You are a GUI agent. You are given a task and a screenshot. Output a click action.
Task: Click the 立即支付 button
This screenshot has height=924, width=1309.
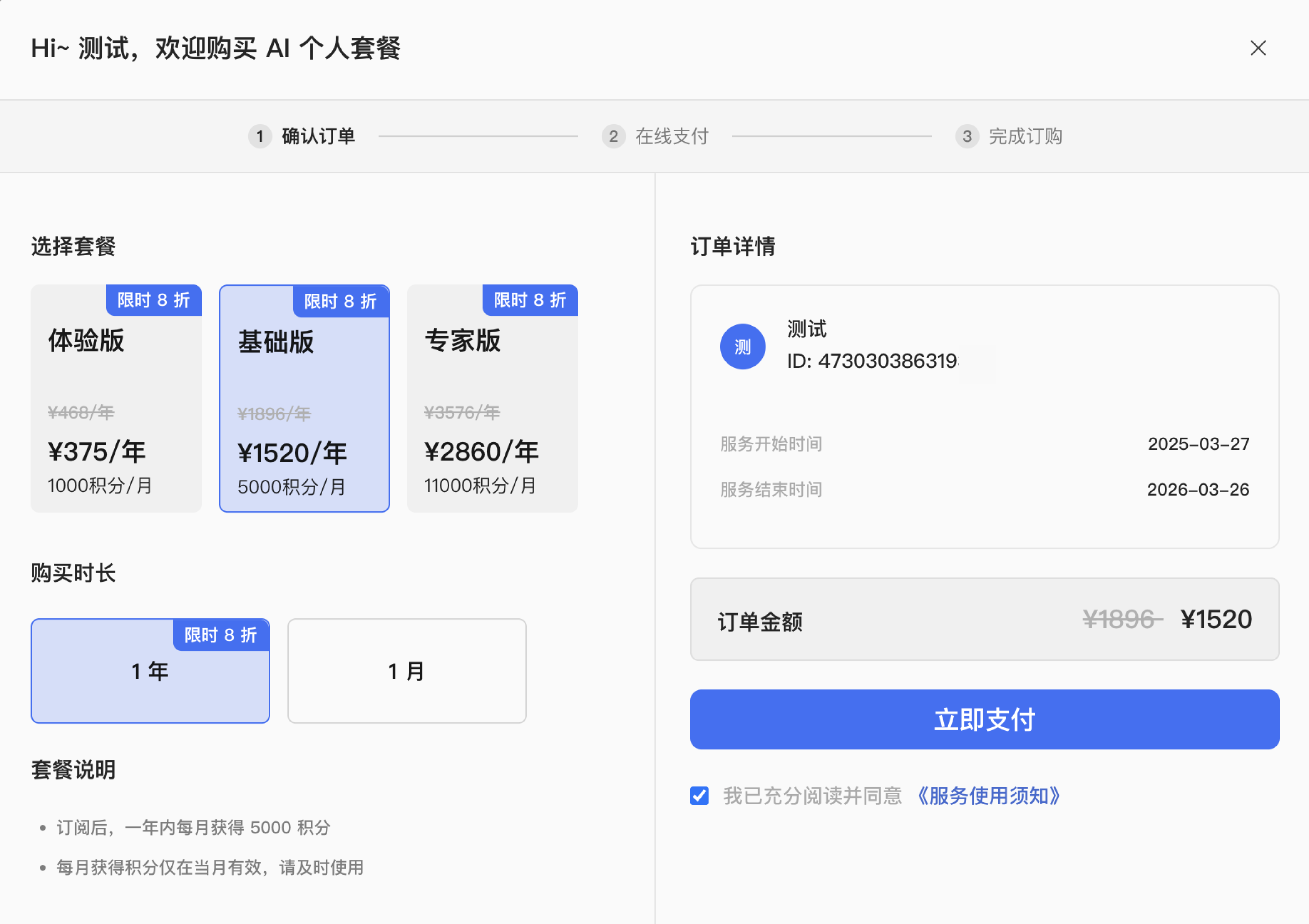tap(985, 719)
